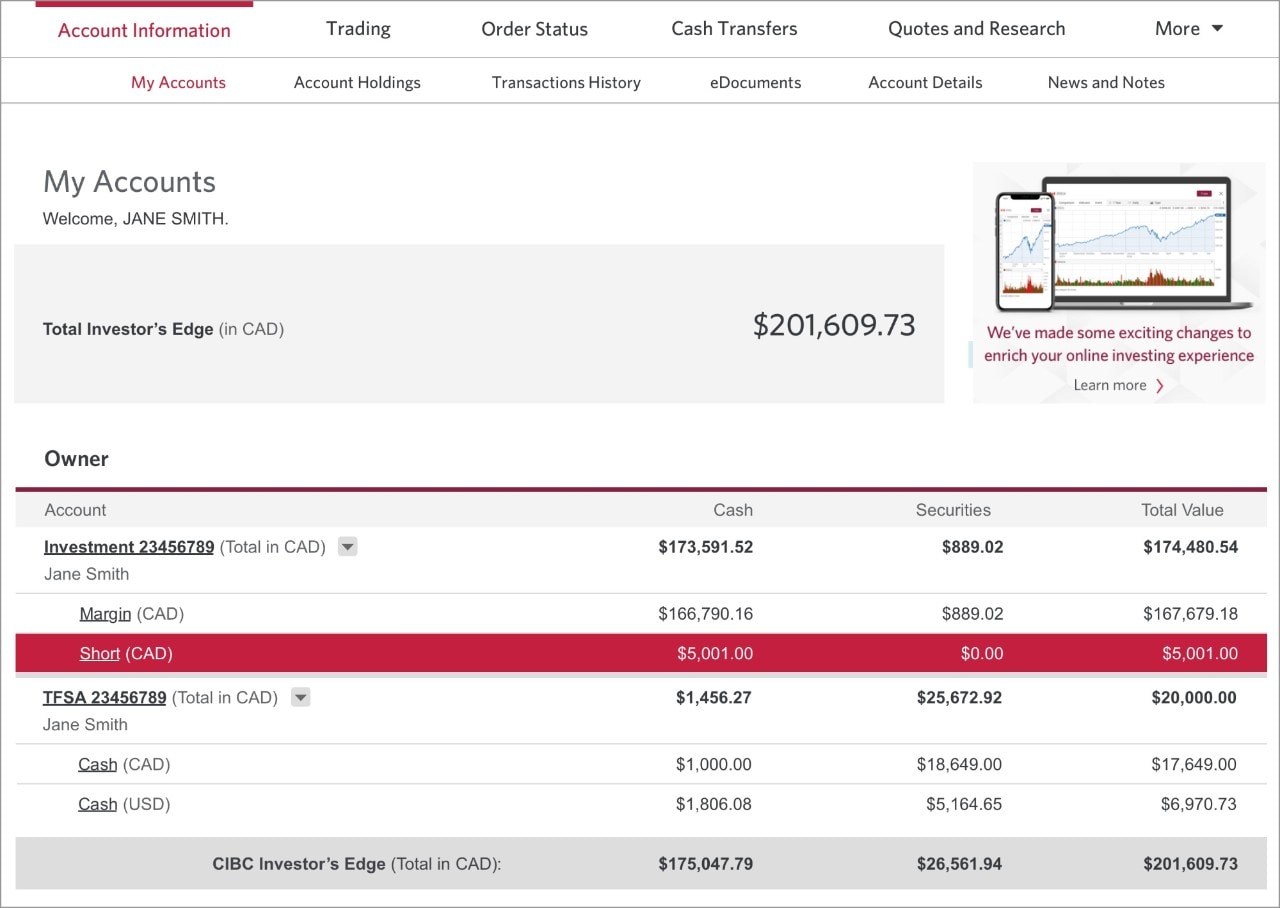Open the eDocuments sub-tab
The width and height of the screenshot is (1280, 908).
[x=756, y=83]
